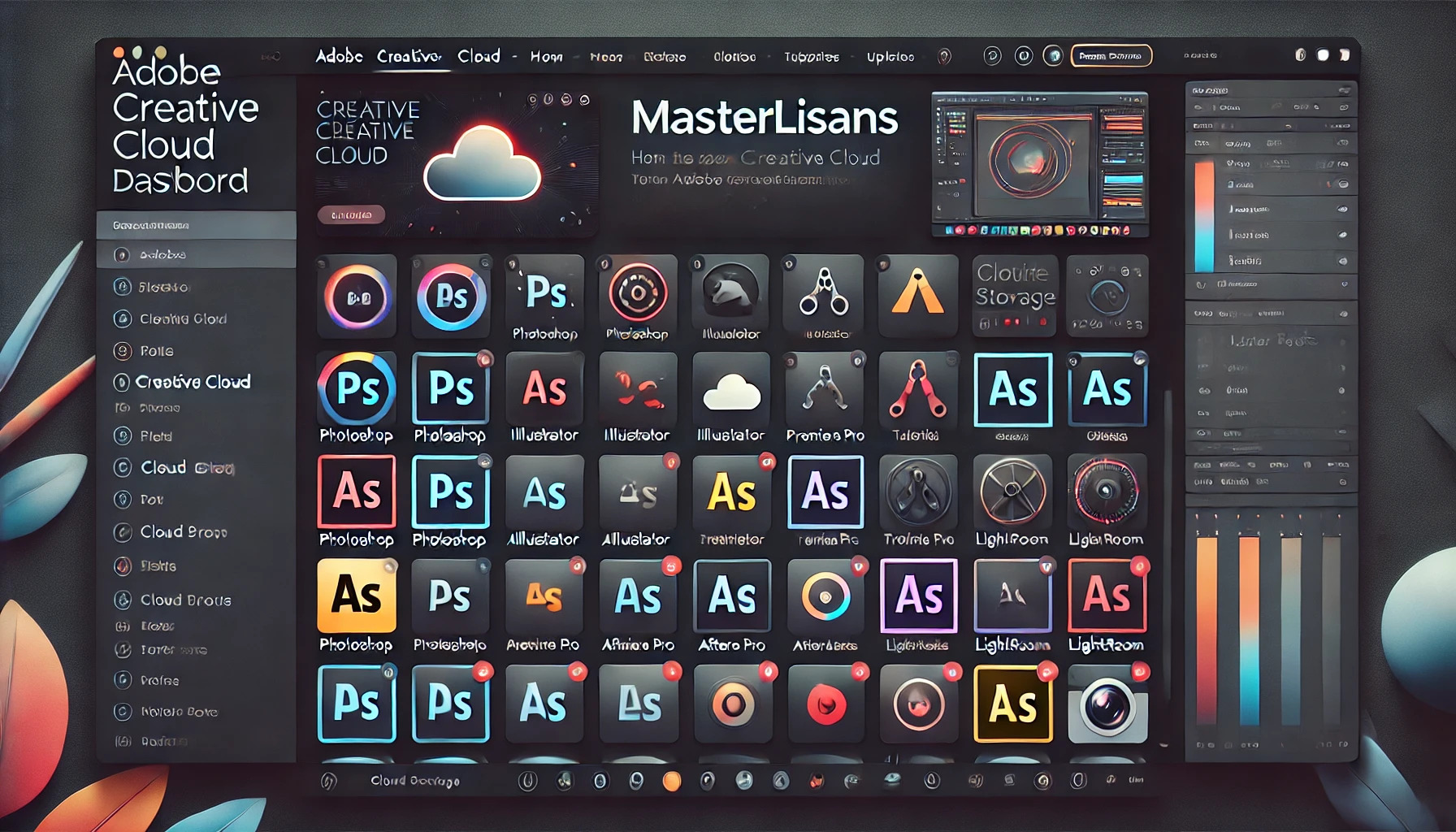Viewport: 1456px width, 832px height.
Task: Launch the solid red circle app icon
Action: [825, 704]
